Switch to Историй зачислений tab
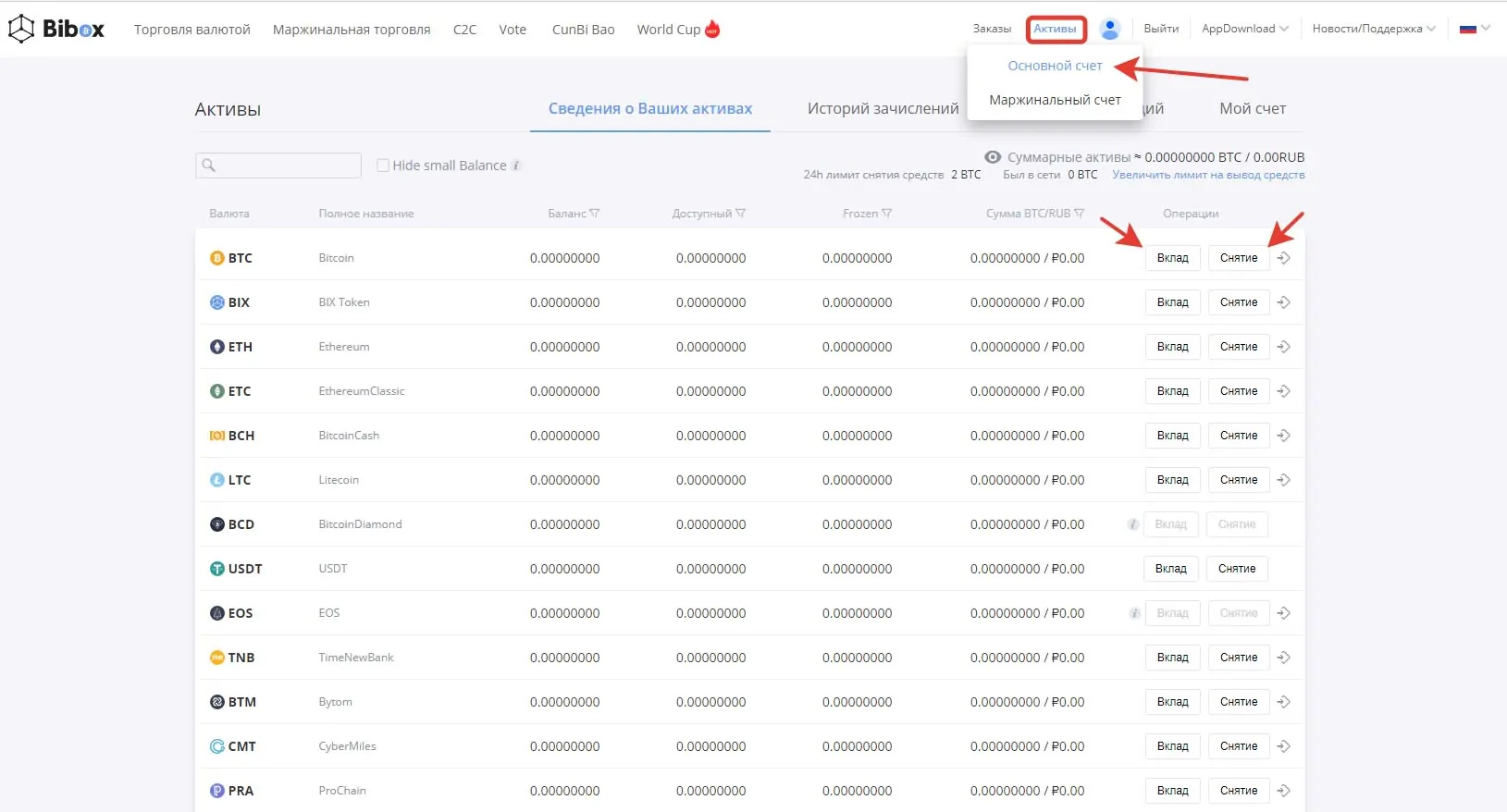1507x812 pixels. tap(883, 109)
